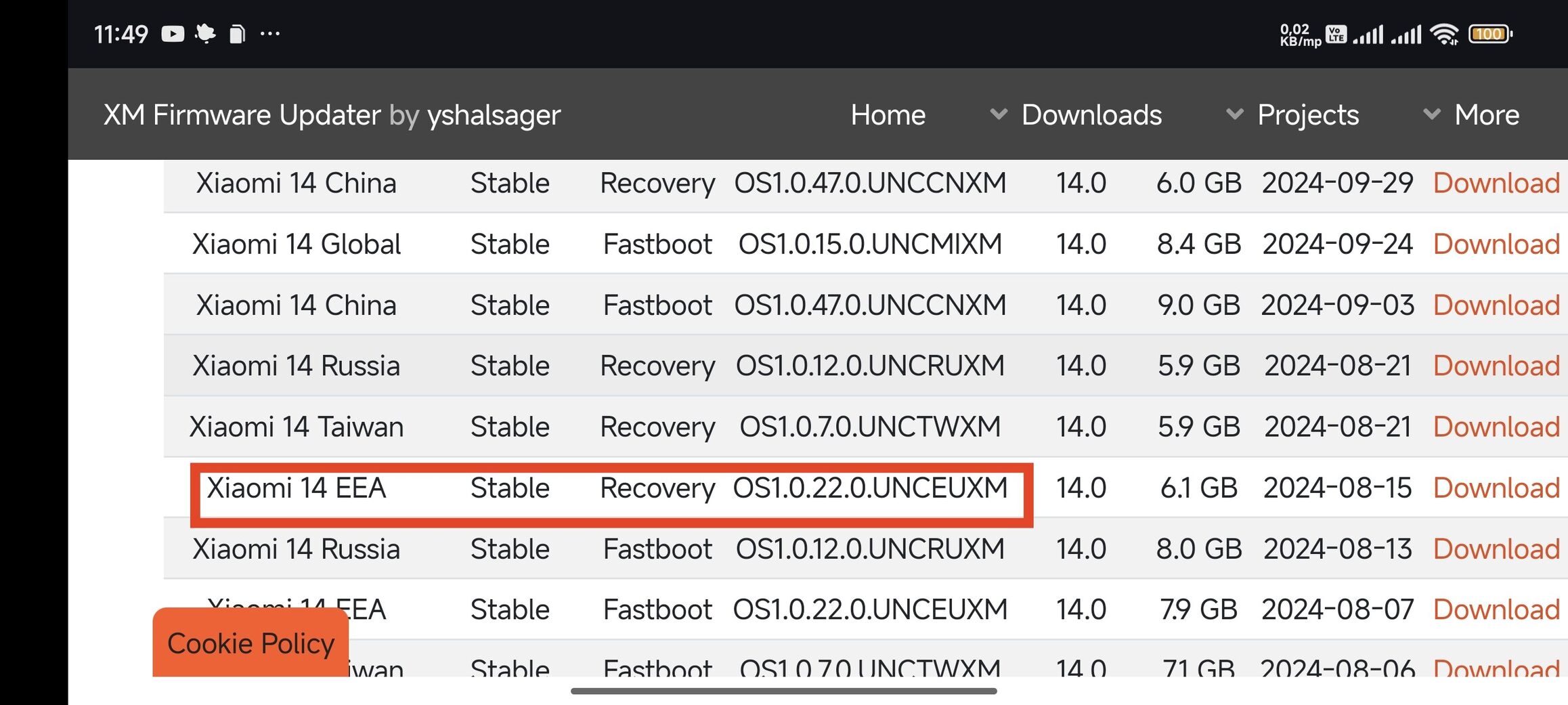Open the More navigation item
Image resolution: width=1568 pixels, height=705 pixels.
[x=1487, y=114]
